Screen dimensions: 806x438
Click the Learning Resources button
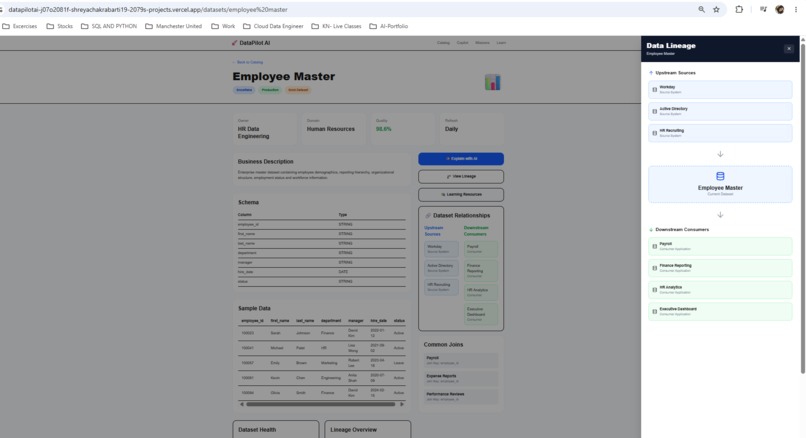pos(461,194)
